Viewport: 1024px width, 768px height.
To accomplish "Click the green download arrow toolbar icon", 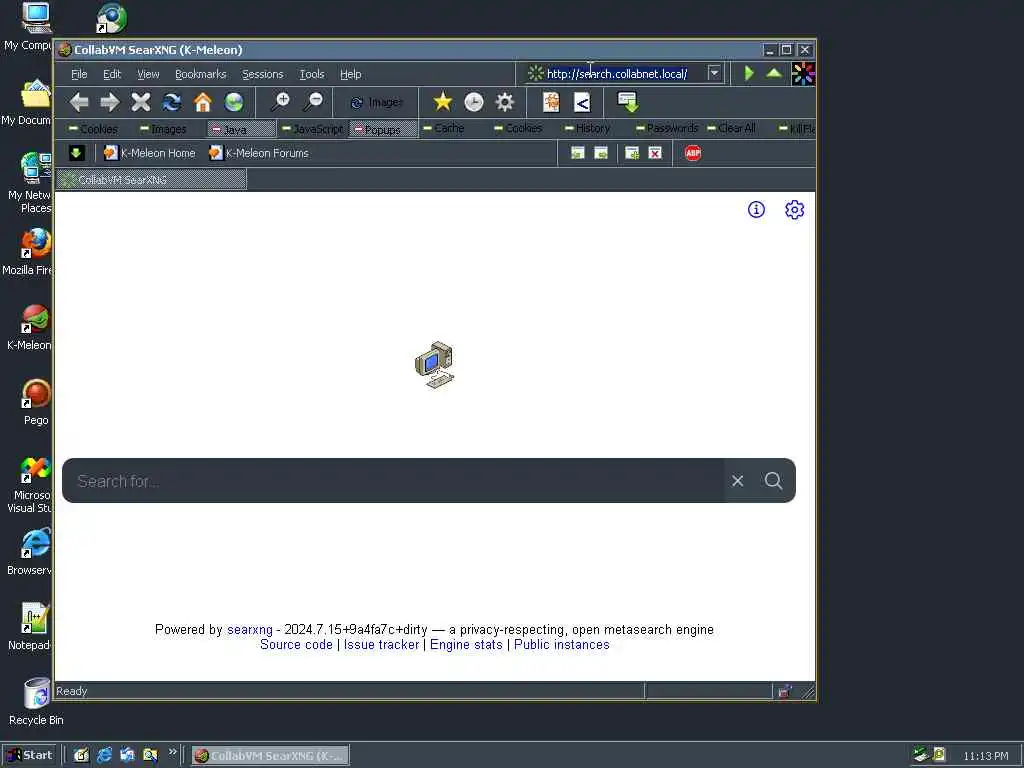I will [628, 102].
